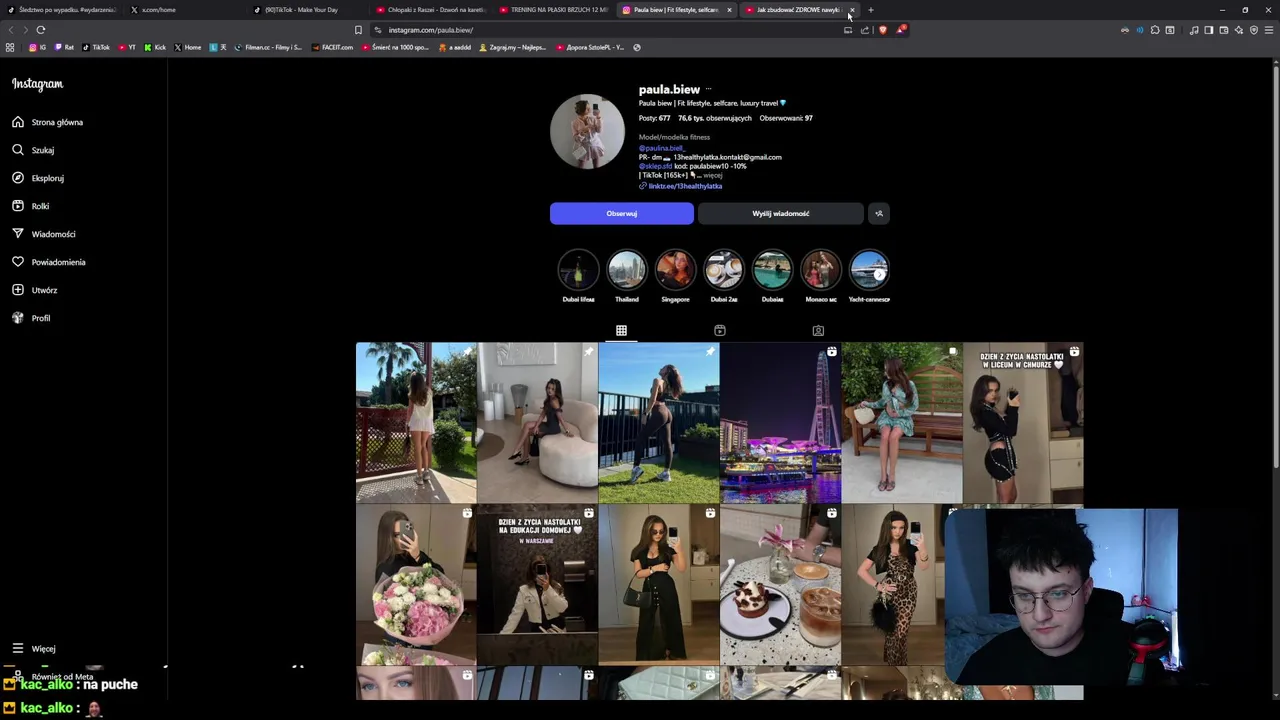1280x720 pixels.
Task: Open Singapore story highlight
Action: click(675, 270)
